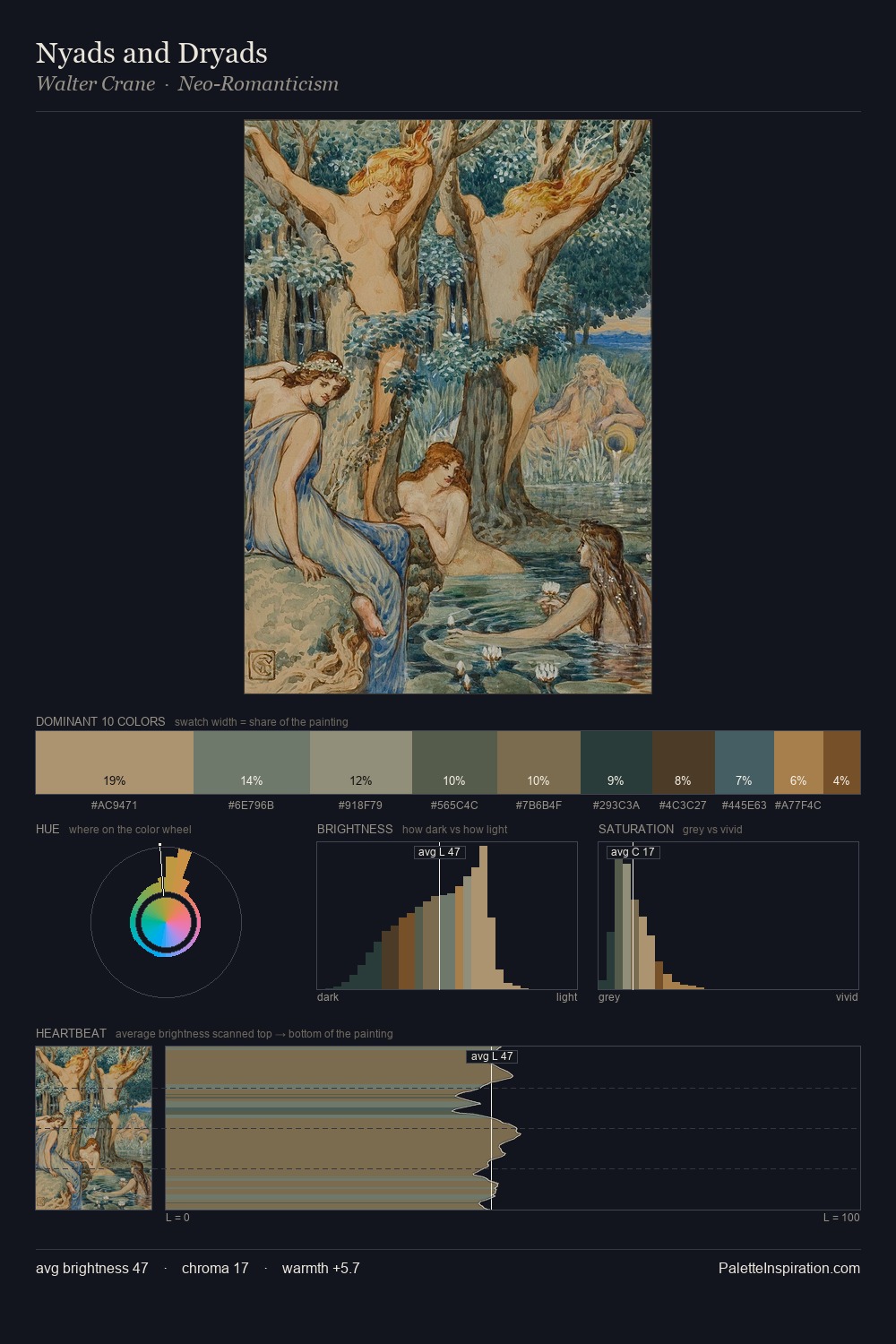Click the 'HEARTBEAT' section heading
This screenshot has height=1344, width=896.
tap(71, 1033)
